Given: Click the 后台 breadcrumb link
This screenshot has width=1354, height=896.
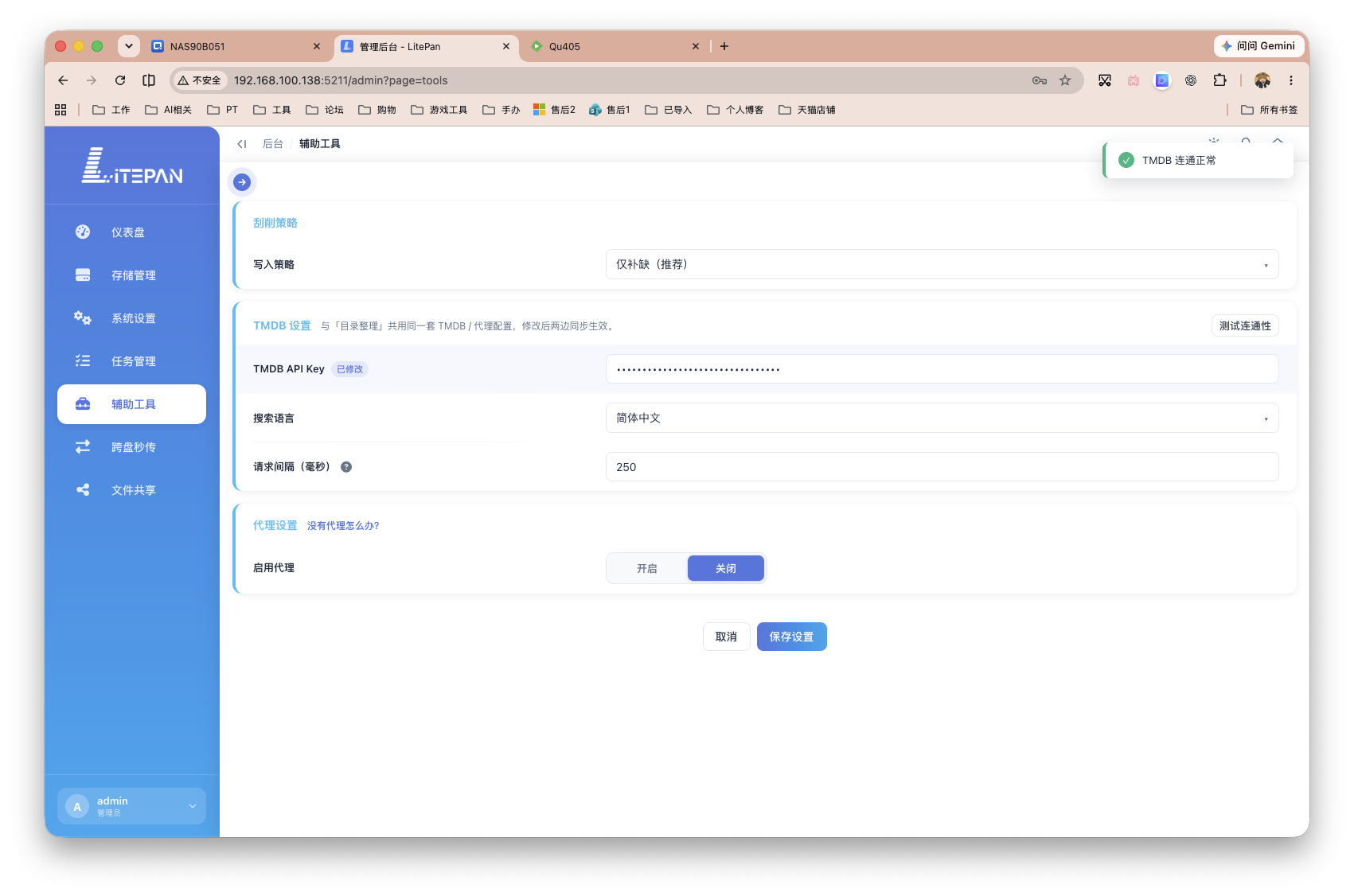Looking at the screenshot, I should [x=272, y=144].
